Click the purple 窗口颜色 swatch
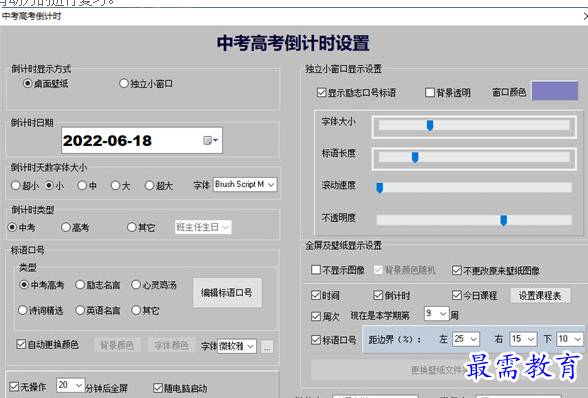This screenshot has width=588, height=398. [555, 91]
